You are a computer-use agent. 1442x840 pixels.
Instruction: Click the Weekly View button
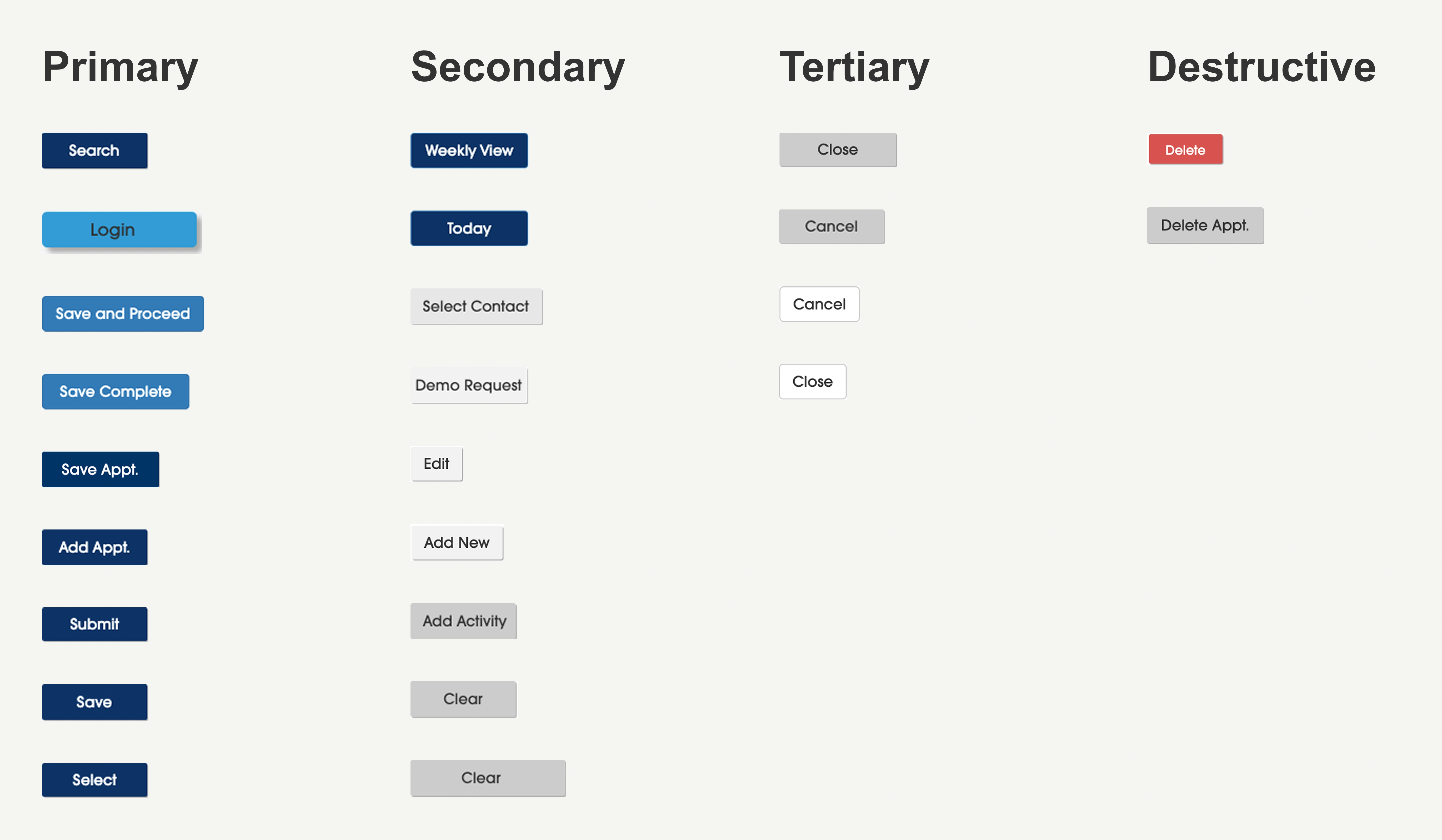469,151
